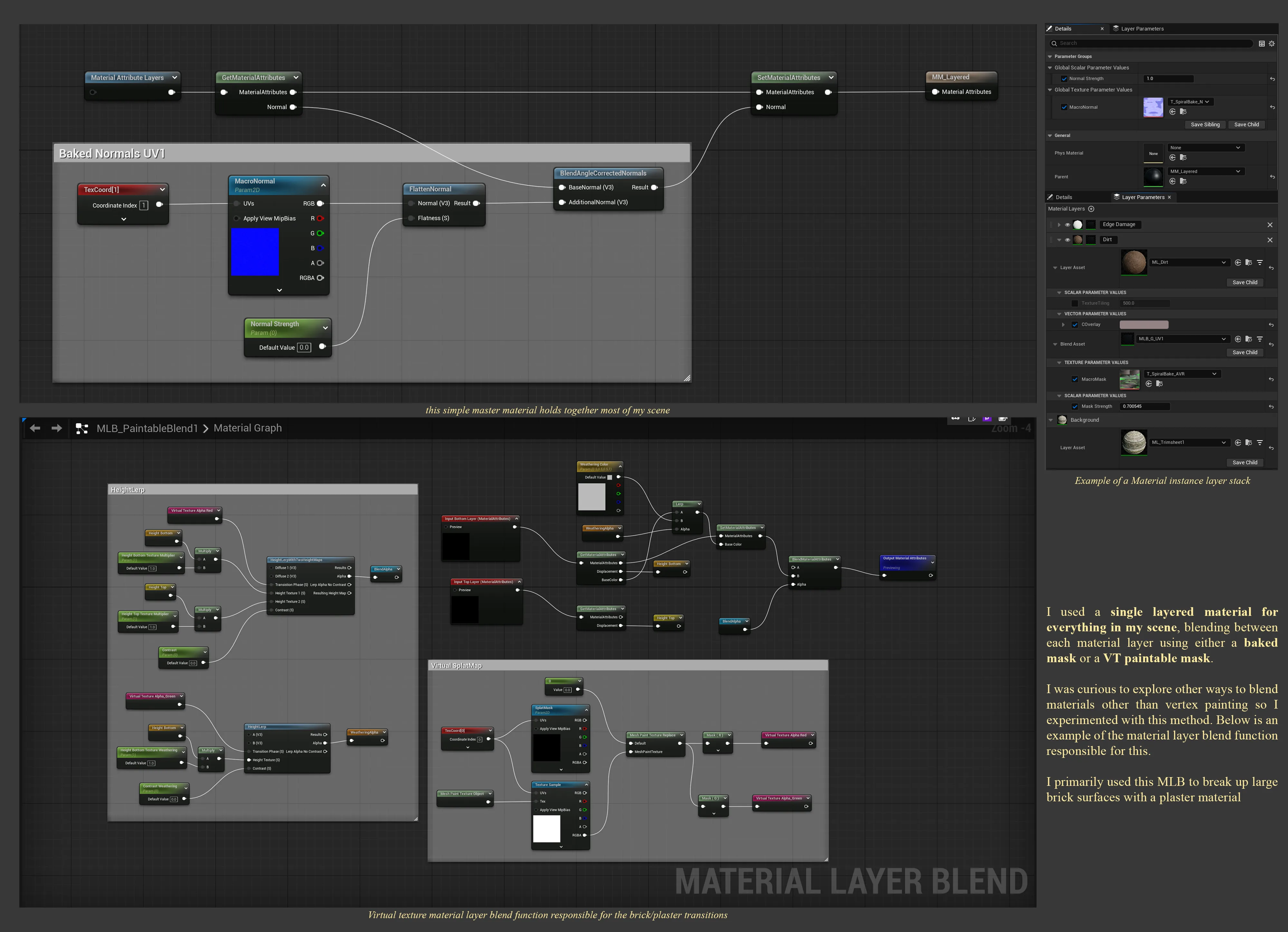
Task: Use selected asset for MM_Layered parent
Action: (1173, 181)
